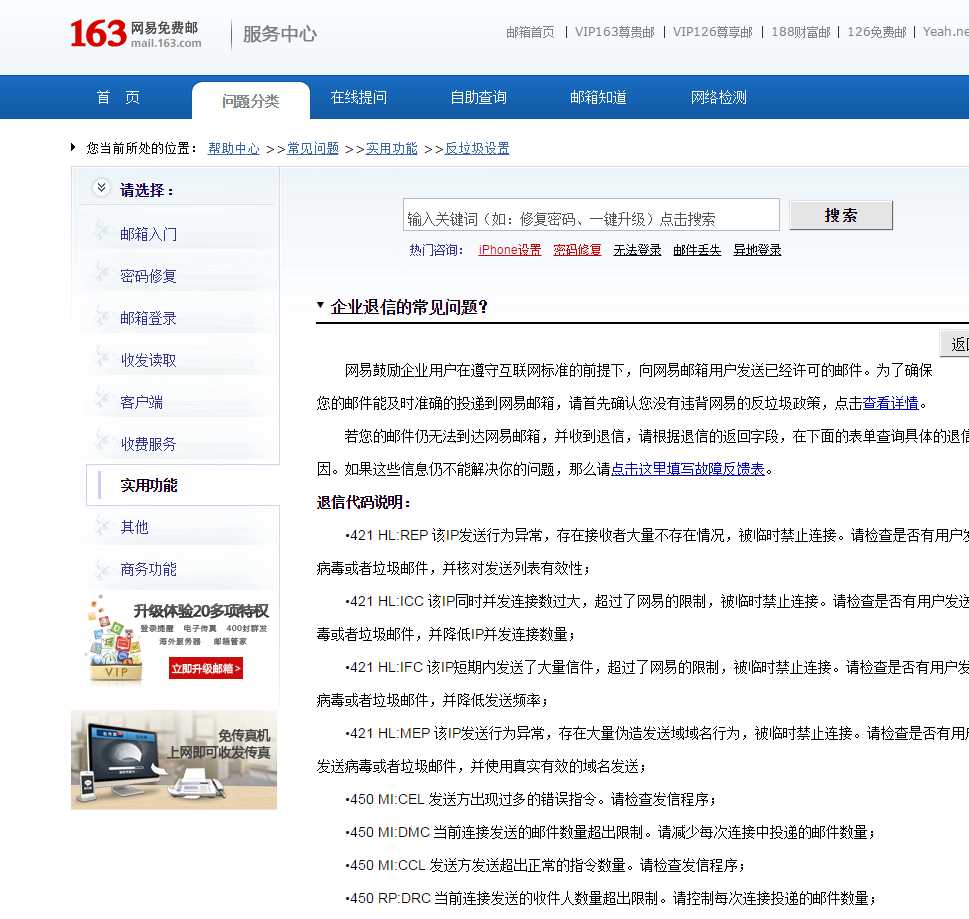The width and height of the screenshot is (969, 919).
Task: Collapse the 企业退信的常见问题 triangle
Action: point(320,305)
